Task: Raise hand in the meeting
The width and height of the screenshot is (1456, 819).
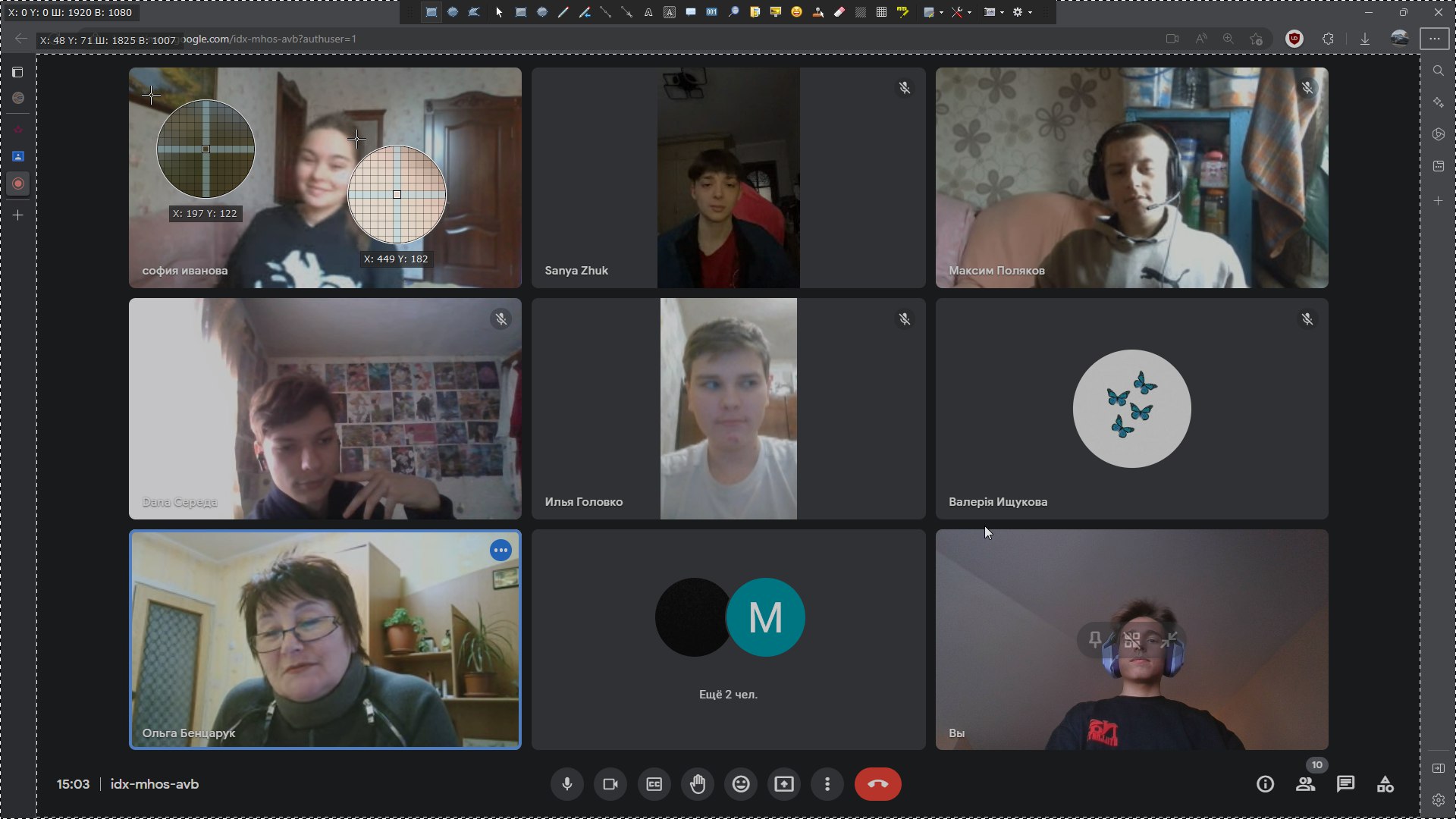Action: (698, 784)
